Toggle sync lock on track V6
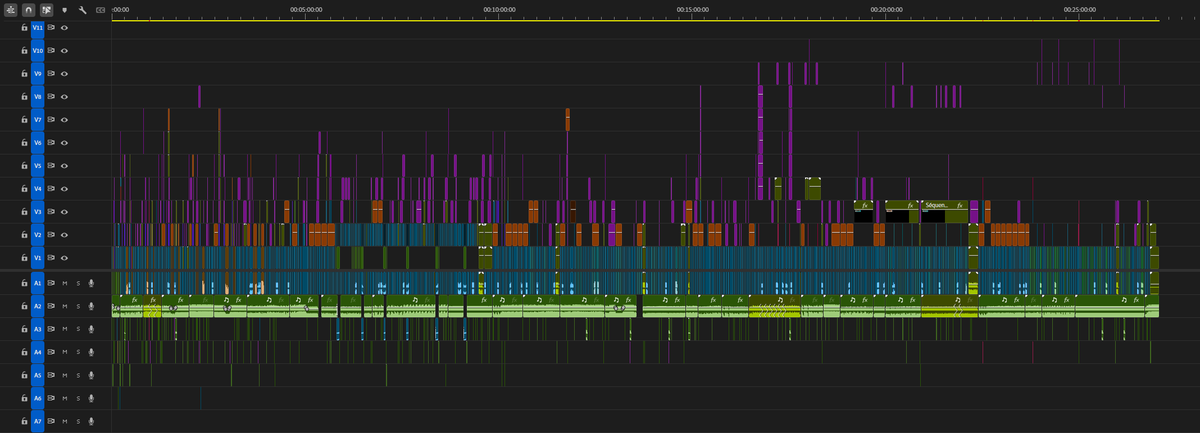This screenshot has height=433, width=1200. click(x=51, y=142)
